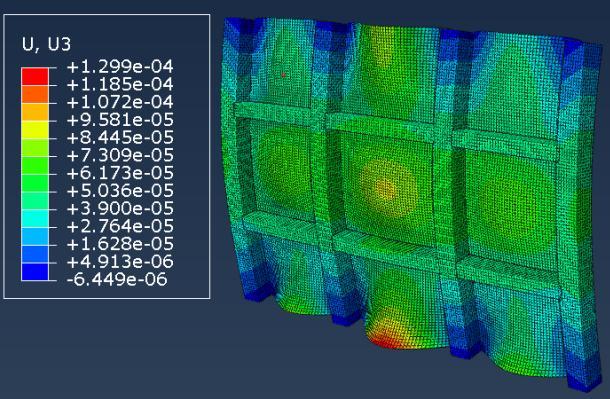
Task: Select the +4.913e-06 legend label
Action: [120, 262]
